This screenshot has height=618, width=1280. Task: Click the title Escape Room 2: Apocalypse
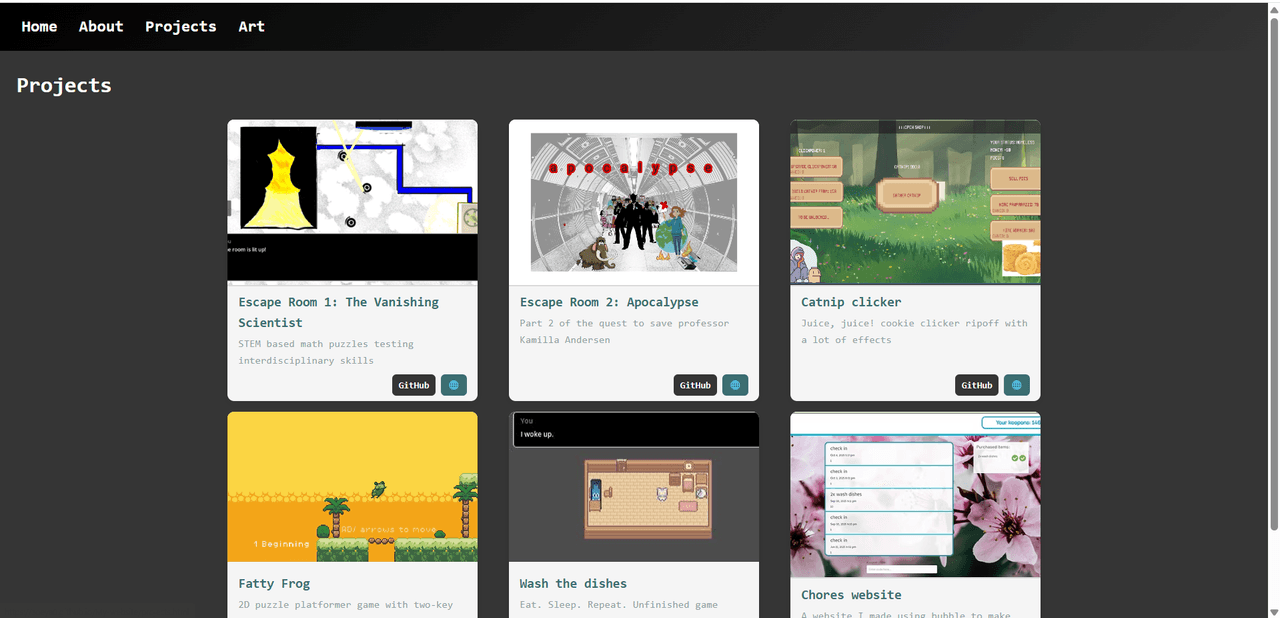pos(609,302)
